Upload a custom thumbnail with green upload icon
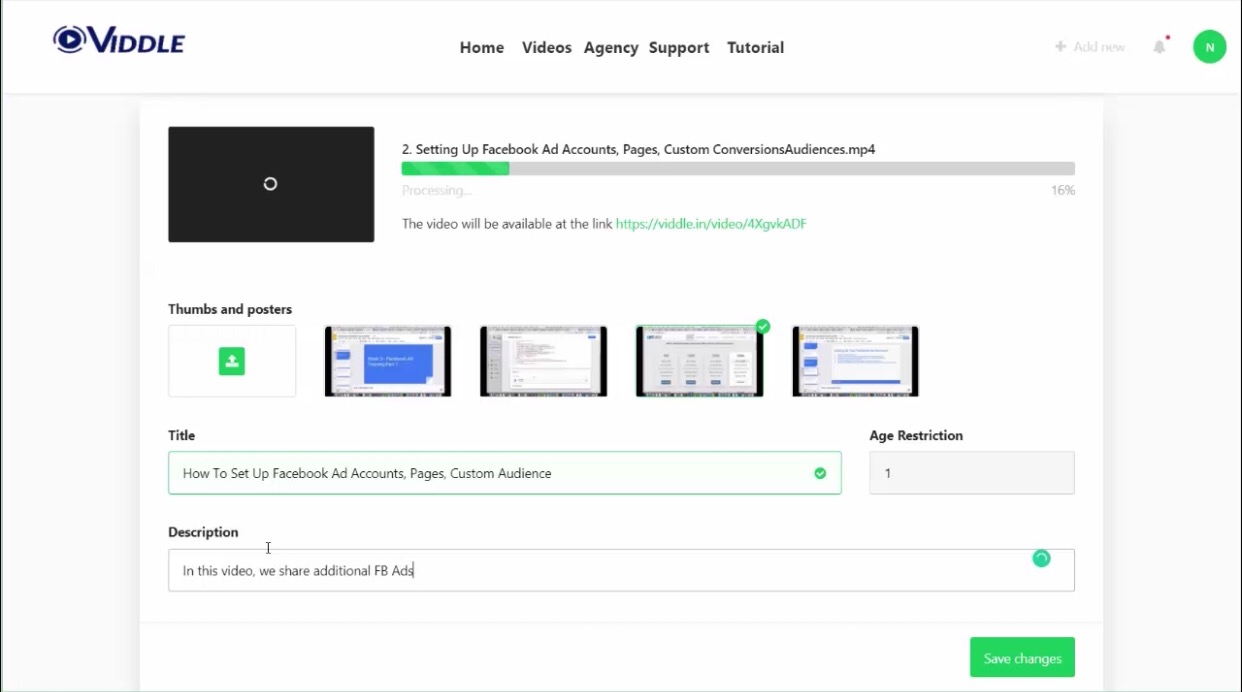The width and height of the screenshot is (1242, 692). (x=232, y=361)
